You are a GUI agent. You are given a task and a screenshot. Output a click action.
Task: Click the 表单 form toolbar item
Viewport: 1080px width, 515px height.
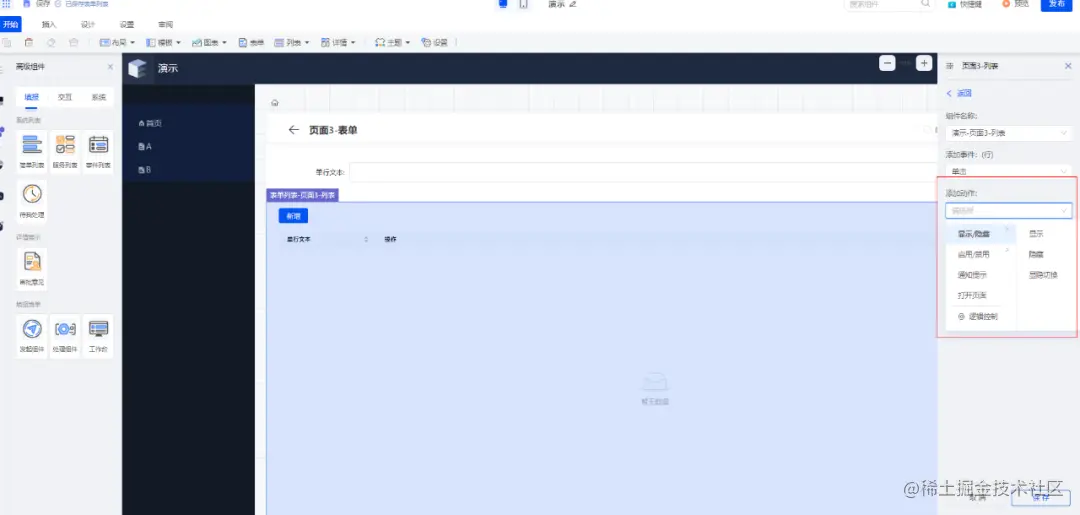coord(251,43)
